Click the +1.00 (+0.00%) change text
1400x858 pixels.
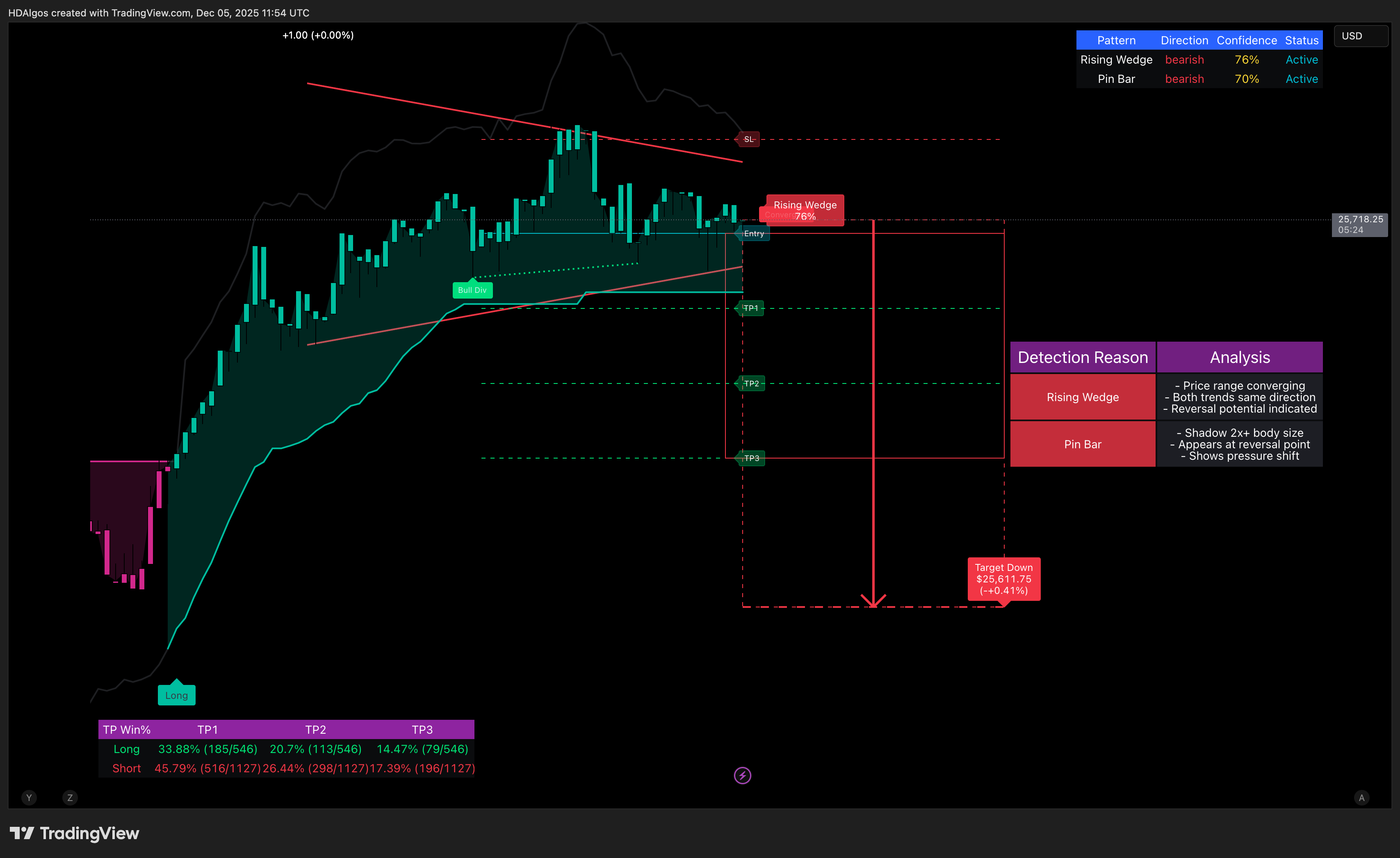[x=318, y=35]
